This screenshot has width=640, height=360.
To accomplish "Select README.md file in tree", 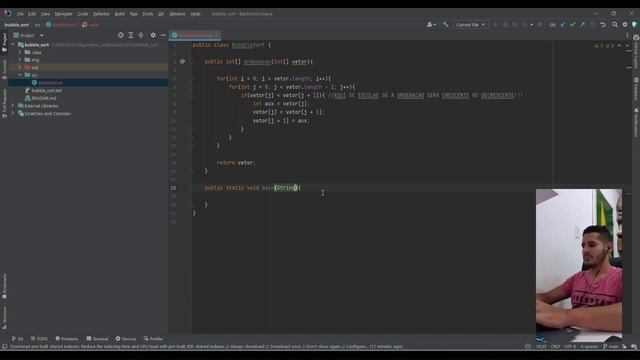I will pyautogui.click(x=44, y=98).
